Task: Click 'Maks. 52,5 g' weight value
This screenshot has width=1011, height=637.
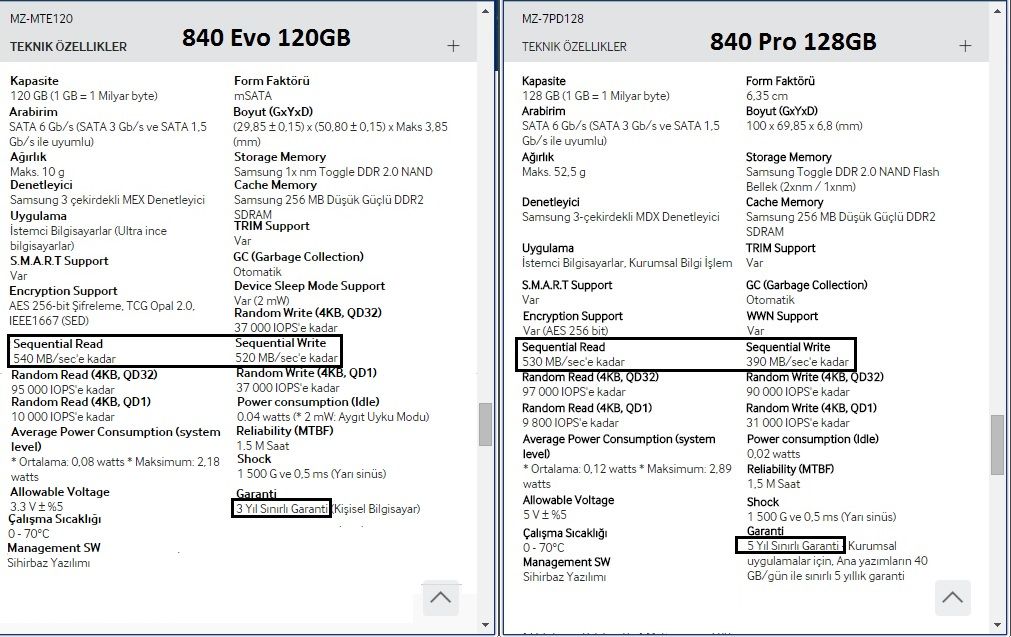Action: 554,172
